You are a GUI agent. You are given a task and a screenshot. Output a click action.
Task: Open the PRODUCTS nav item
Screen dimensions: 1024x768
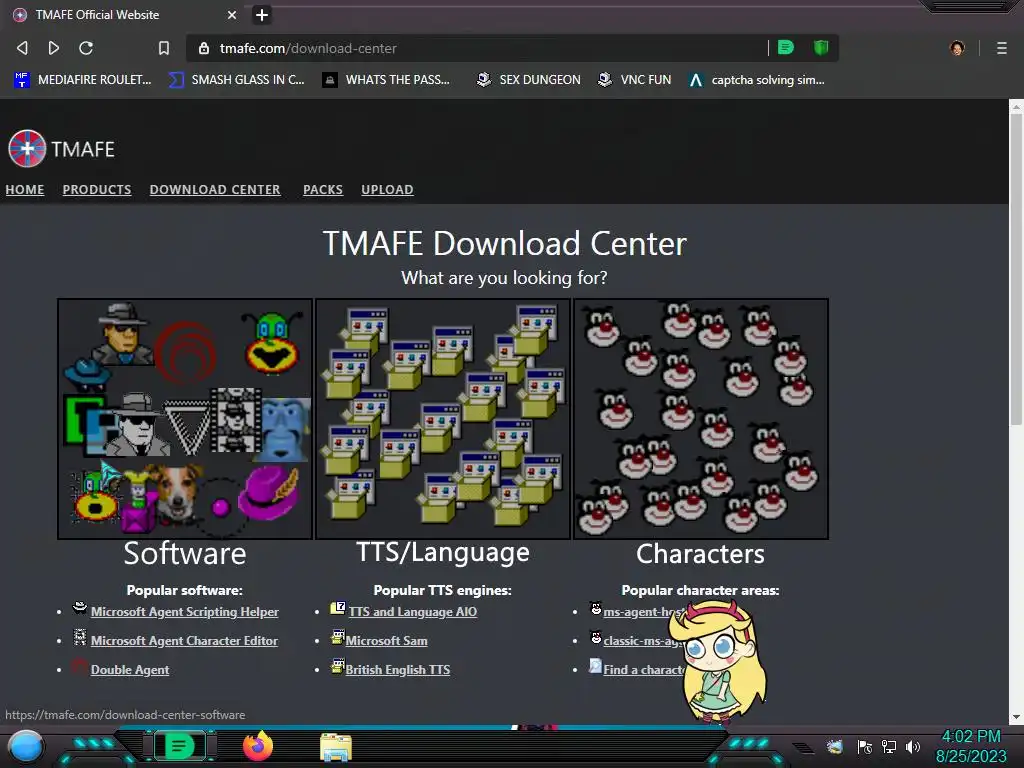97,189
